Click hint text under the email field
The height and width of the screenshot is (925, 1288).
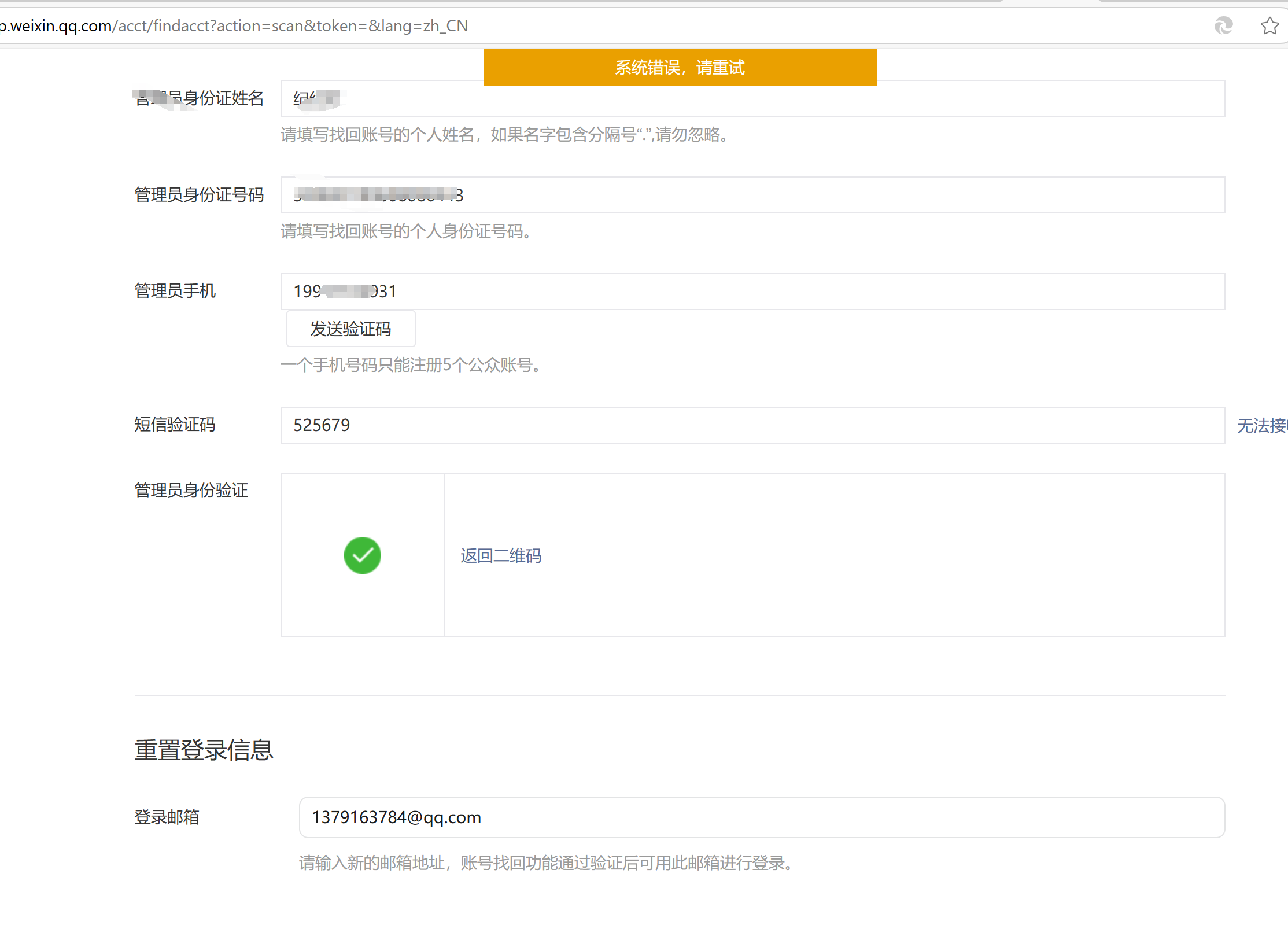coord(547,863)
